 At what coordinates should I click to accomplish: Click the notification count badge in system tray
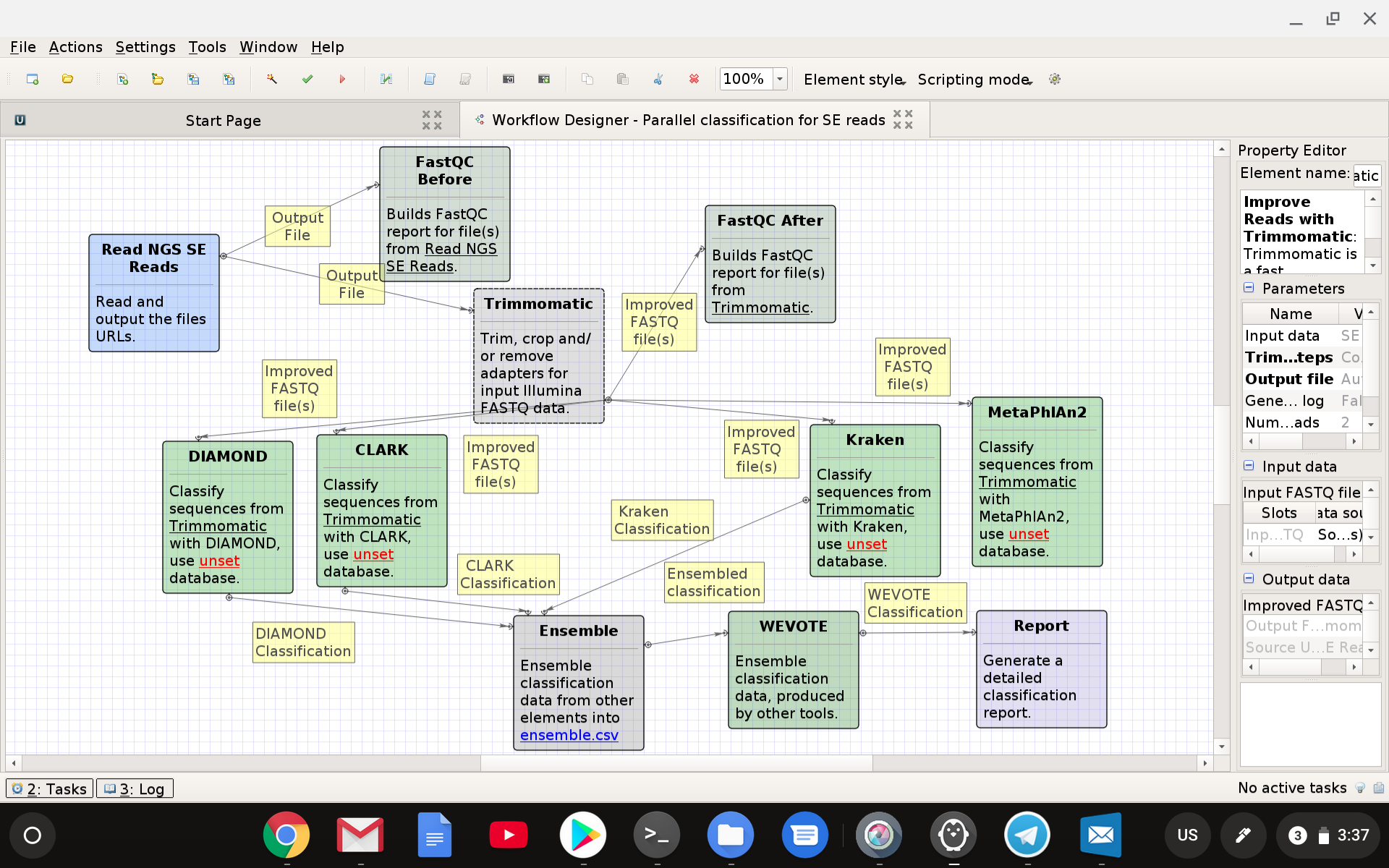pos(1298,835)
